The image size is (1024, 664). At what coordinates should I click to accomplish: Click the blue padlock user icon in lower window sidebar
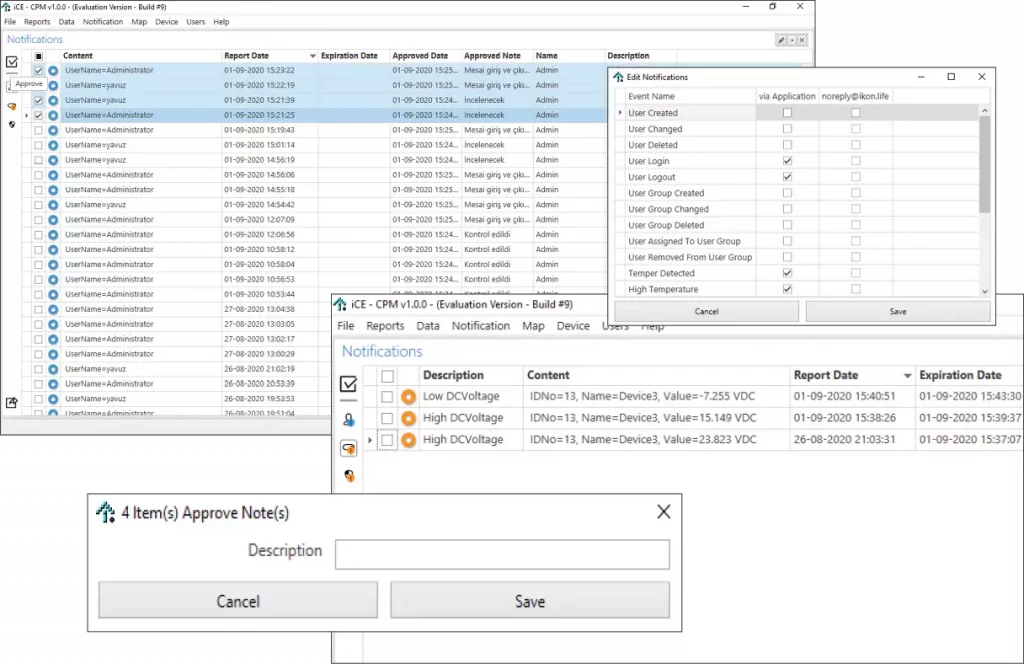[x=349, y=420]
